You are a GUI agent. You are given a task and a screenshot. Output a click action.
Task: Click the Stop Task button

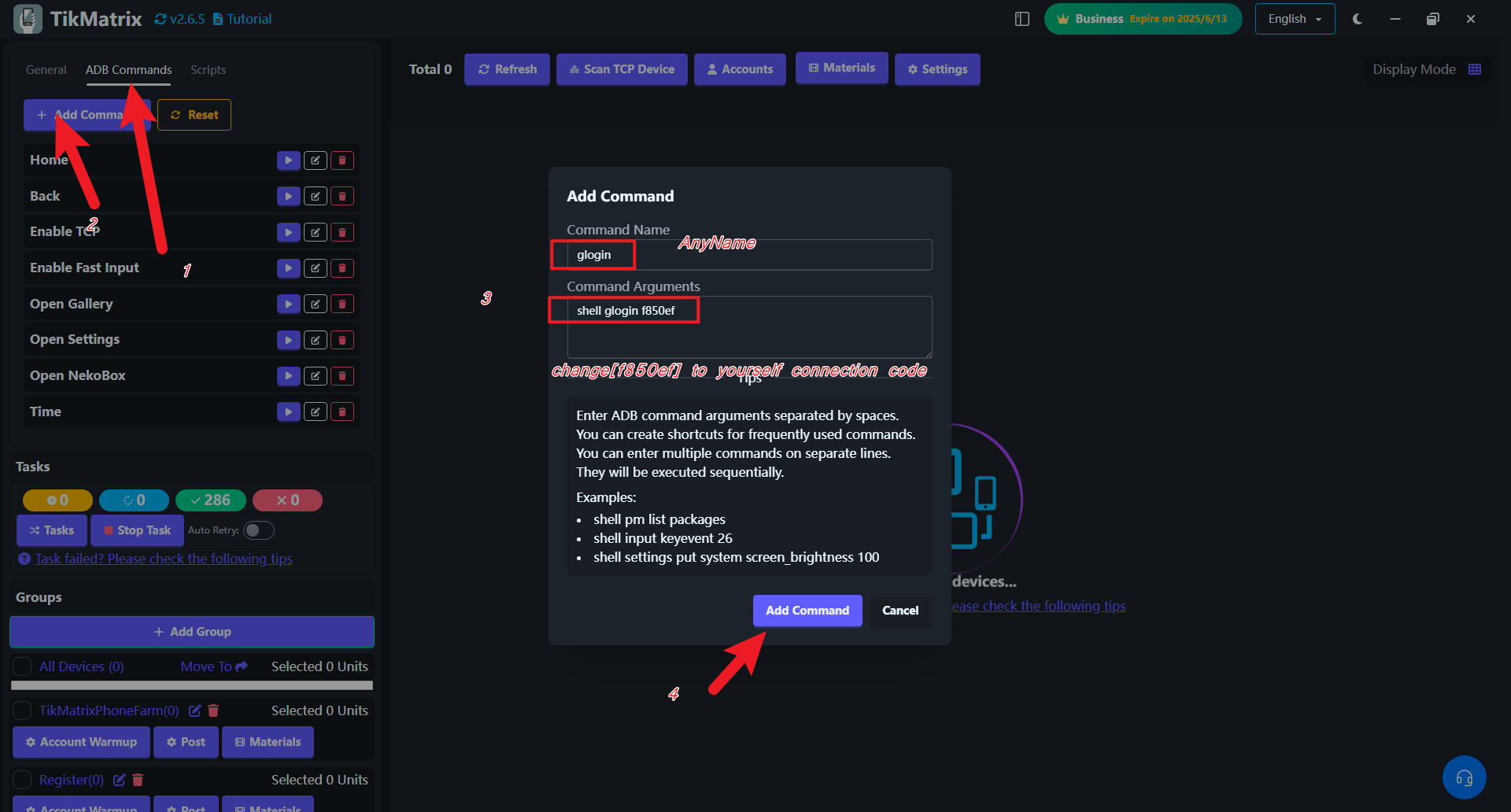[137, 530]
